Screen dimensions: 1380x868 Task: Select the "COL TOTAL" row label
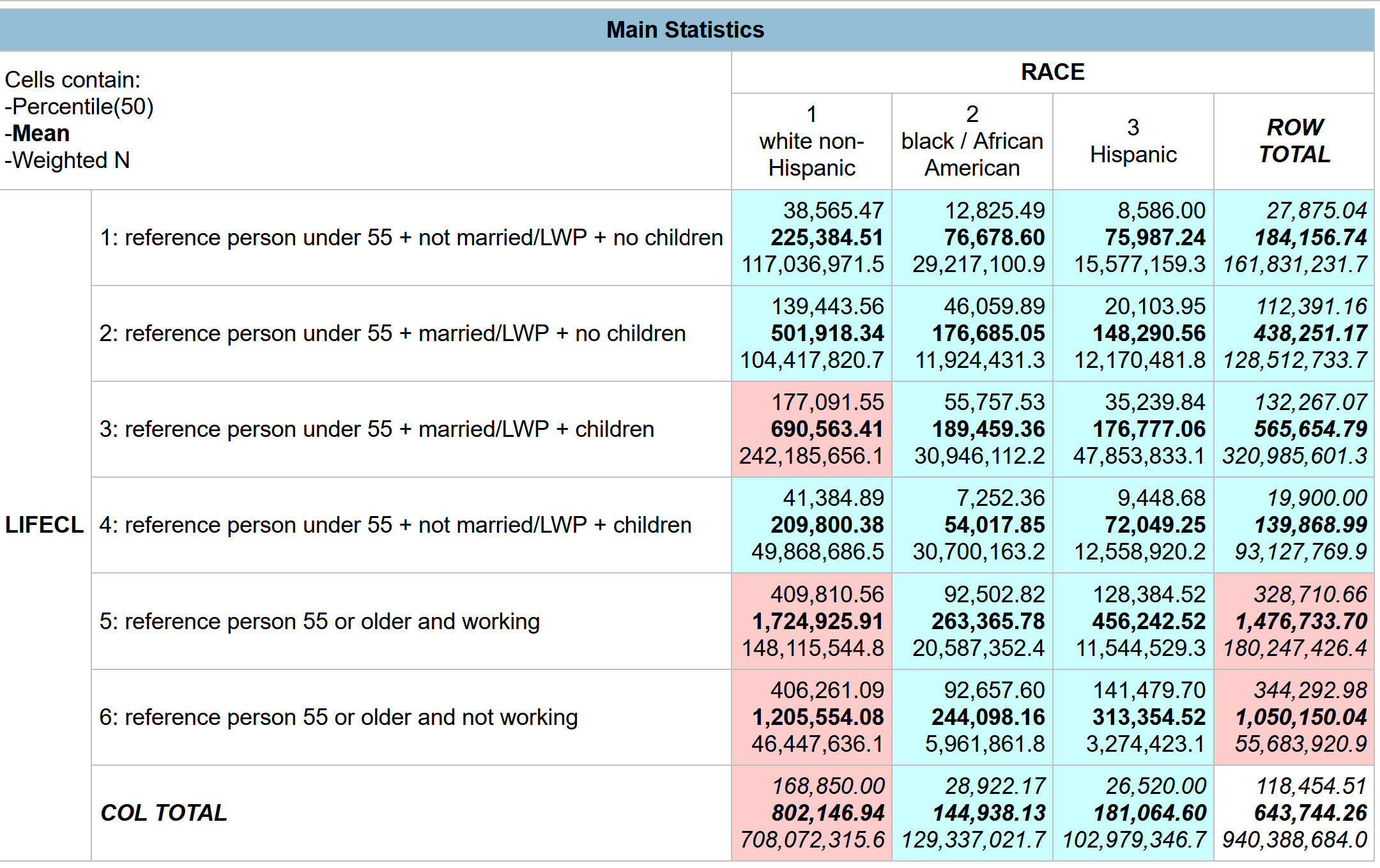coord(164,813)
